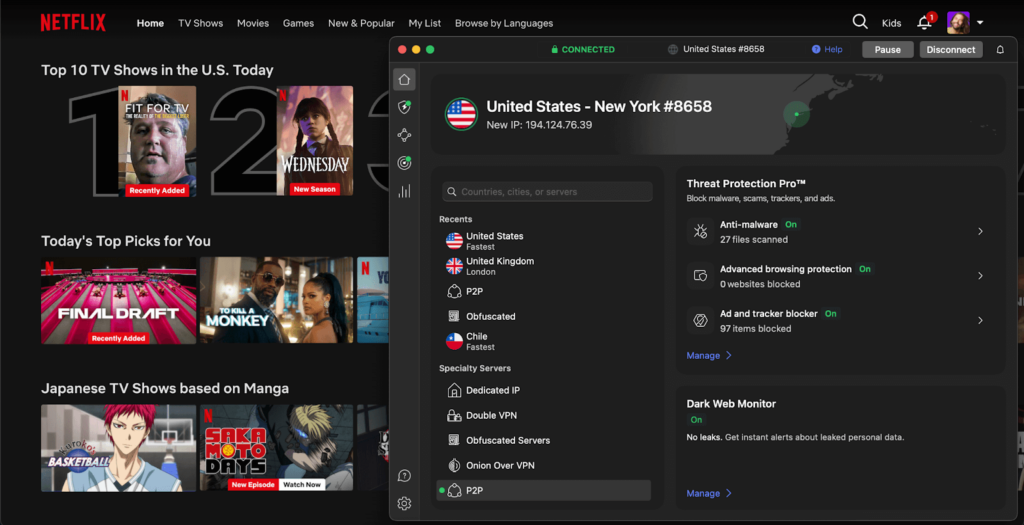The height and width of the screenshot is (525, 1024).
Task: Expand Advanced browsing protection chevron
Action: tap(980, 276)
